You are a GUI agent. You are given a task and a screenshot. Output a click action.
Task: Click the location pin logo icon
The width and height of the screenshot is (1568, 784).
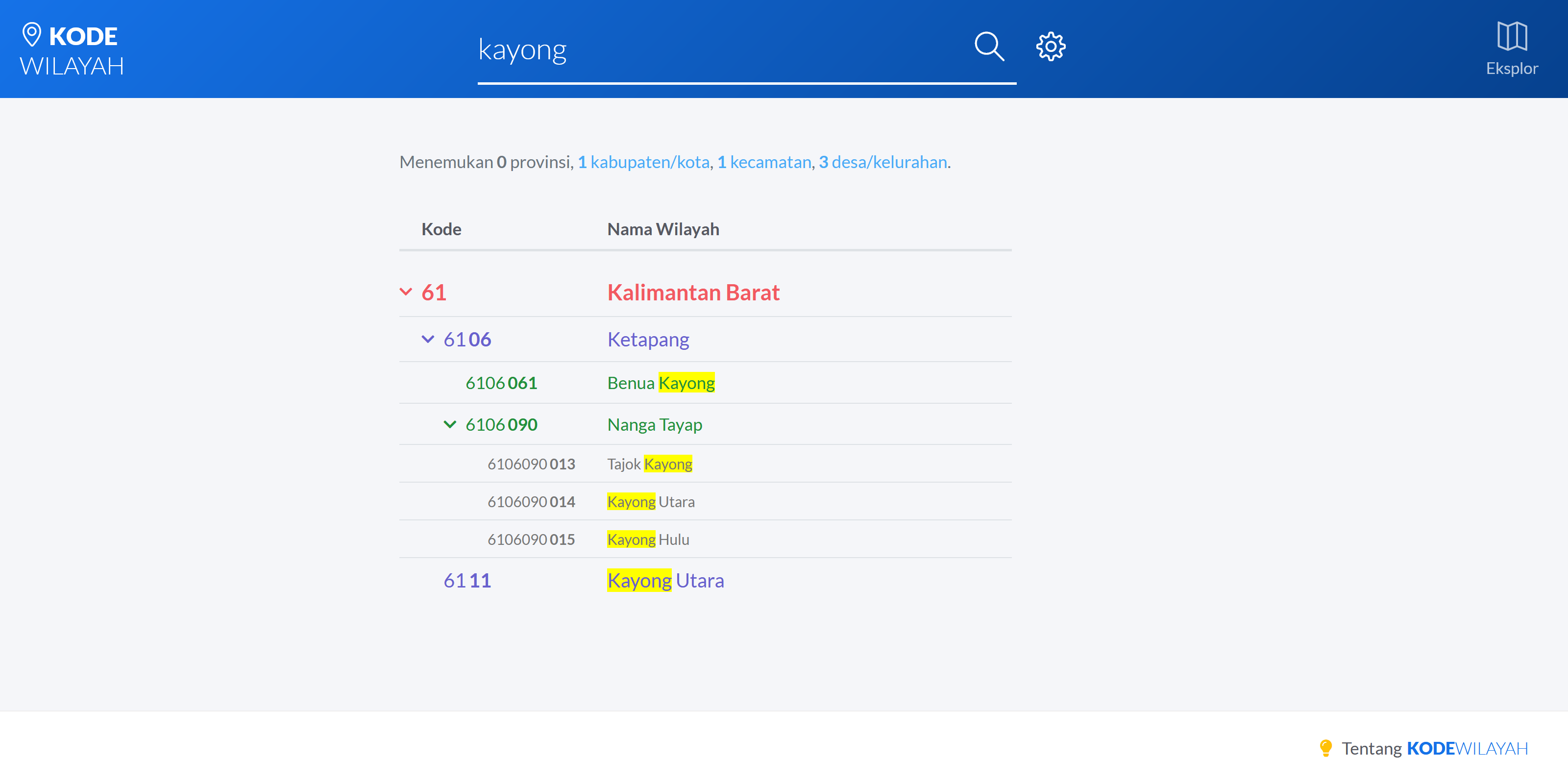(x=32, y=35)
